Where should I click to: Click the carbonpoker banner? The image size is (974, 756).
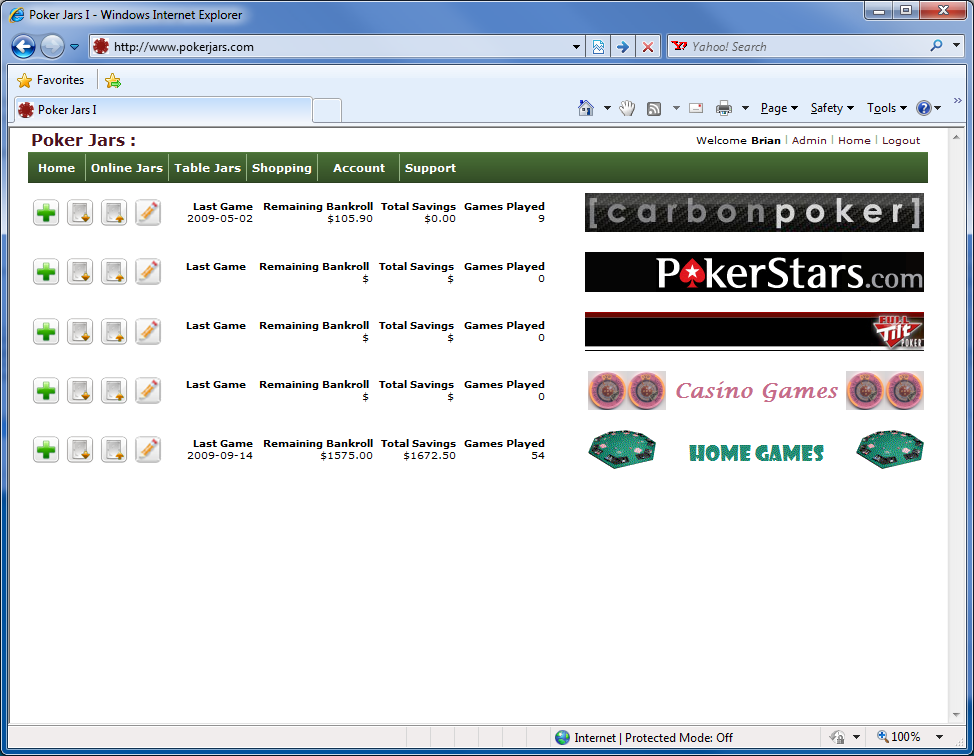point(754,212)
